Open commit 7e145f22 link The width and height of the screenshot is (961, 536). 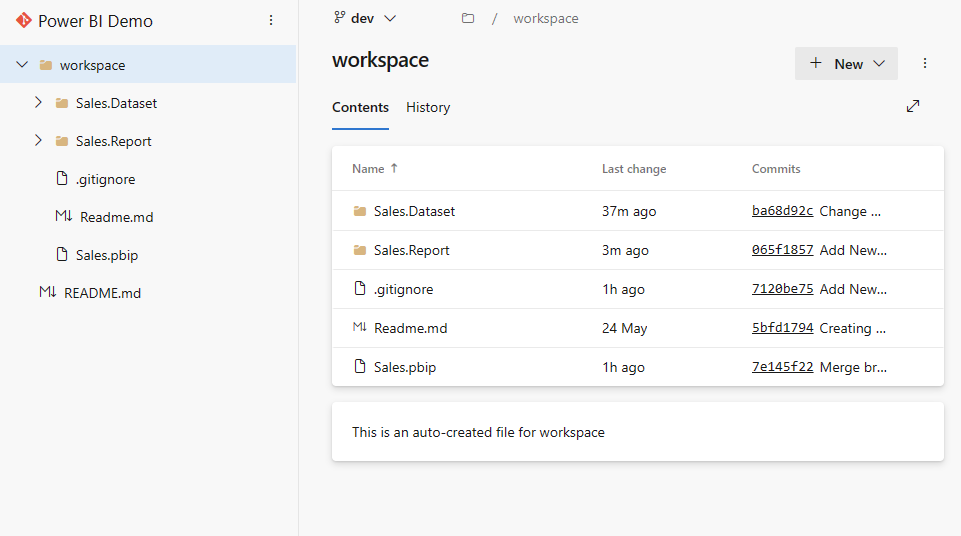(783, 366)
